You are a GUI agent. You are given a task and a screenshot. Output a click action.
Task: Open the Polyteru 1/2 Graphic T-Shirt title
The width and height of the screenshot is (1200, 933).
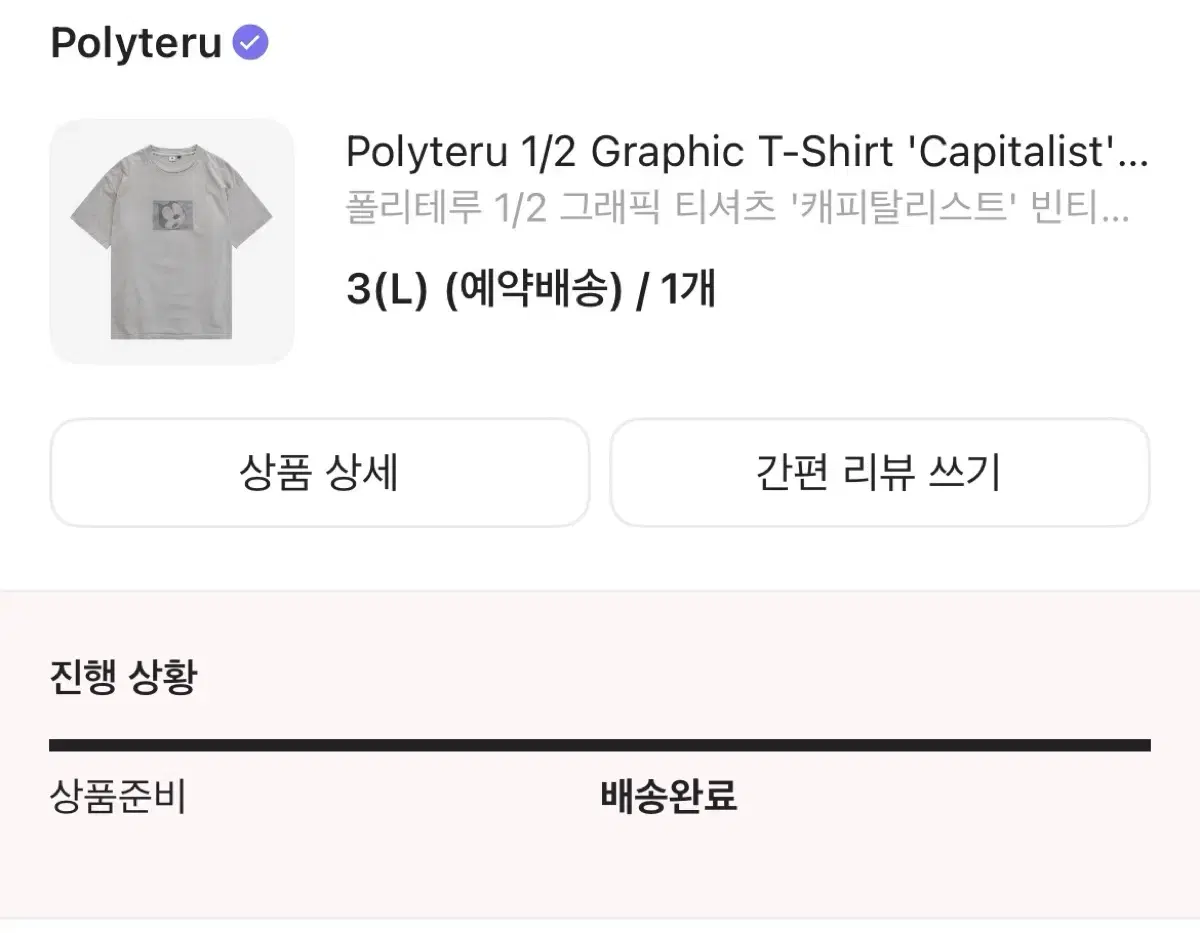click(746, 153)
